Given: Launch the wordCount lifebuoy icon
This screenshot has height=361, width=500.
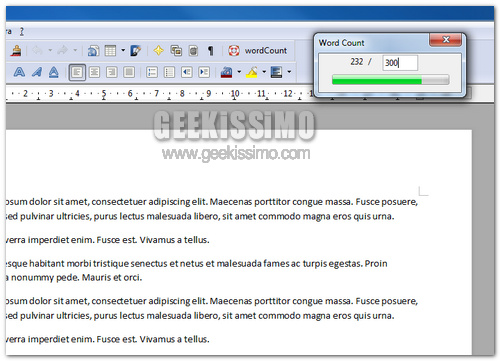Looking at the screenshot, I should point(234,51).
